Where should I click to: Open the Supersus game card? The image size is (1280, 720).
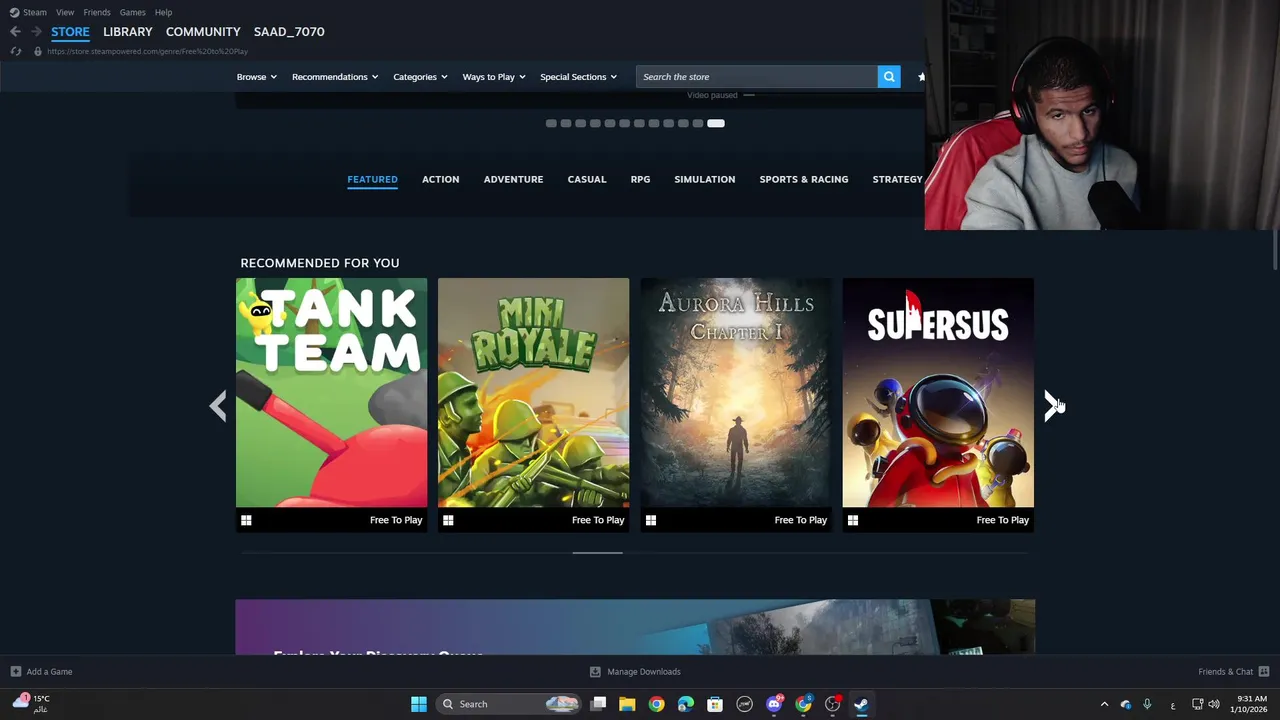tap(938, 405)
